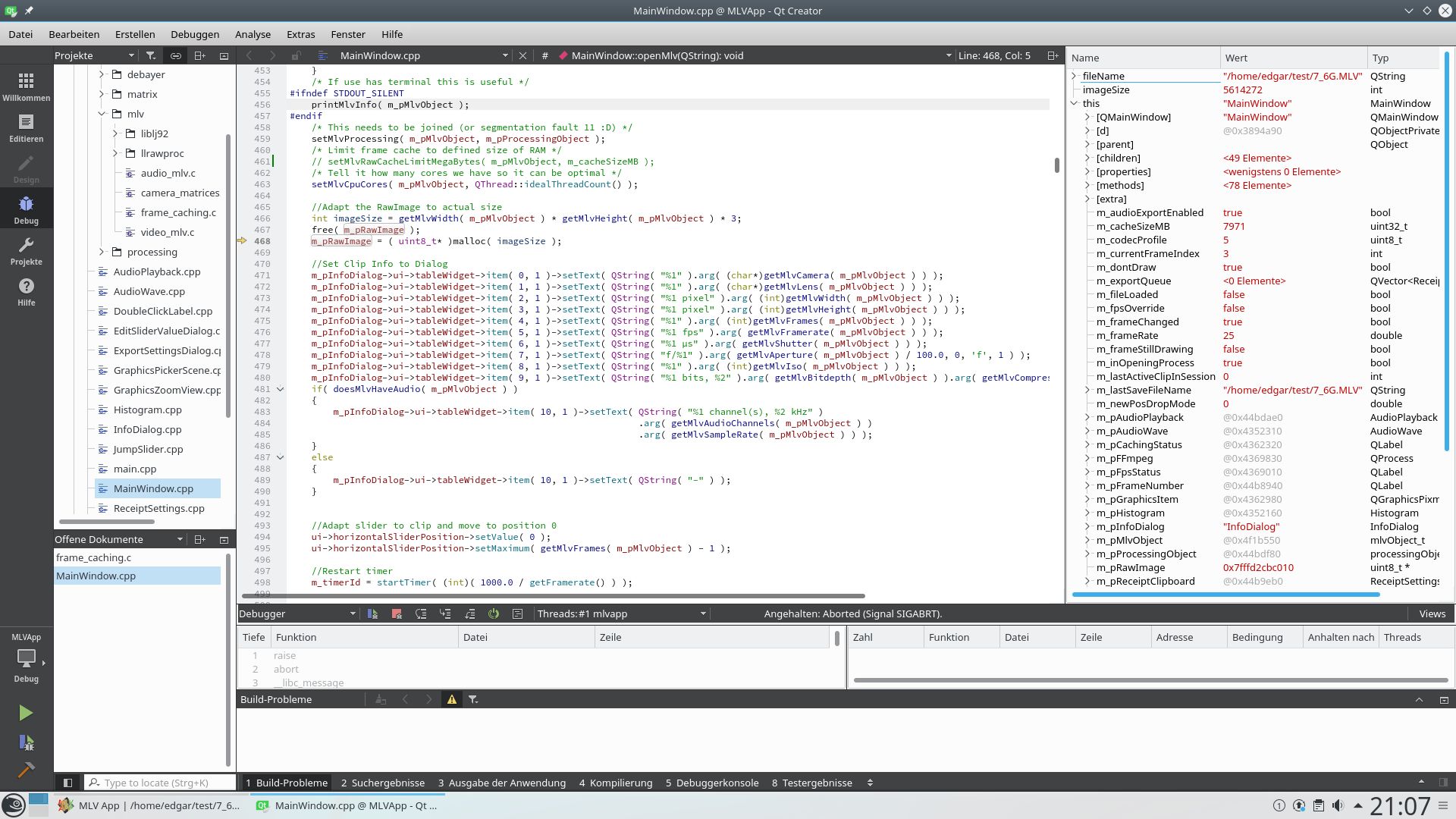Open the Debuggen menu
This screenshot has height=819, width=1456.
pyautogui.click(x=195, y=35)
